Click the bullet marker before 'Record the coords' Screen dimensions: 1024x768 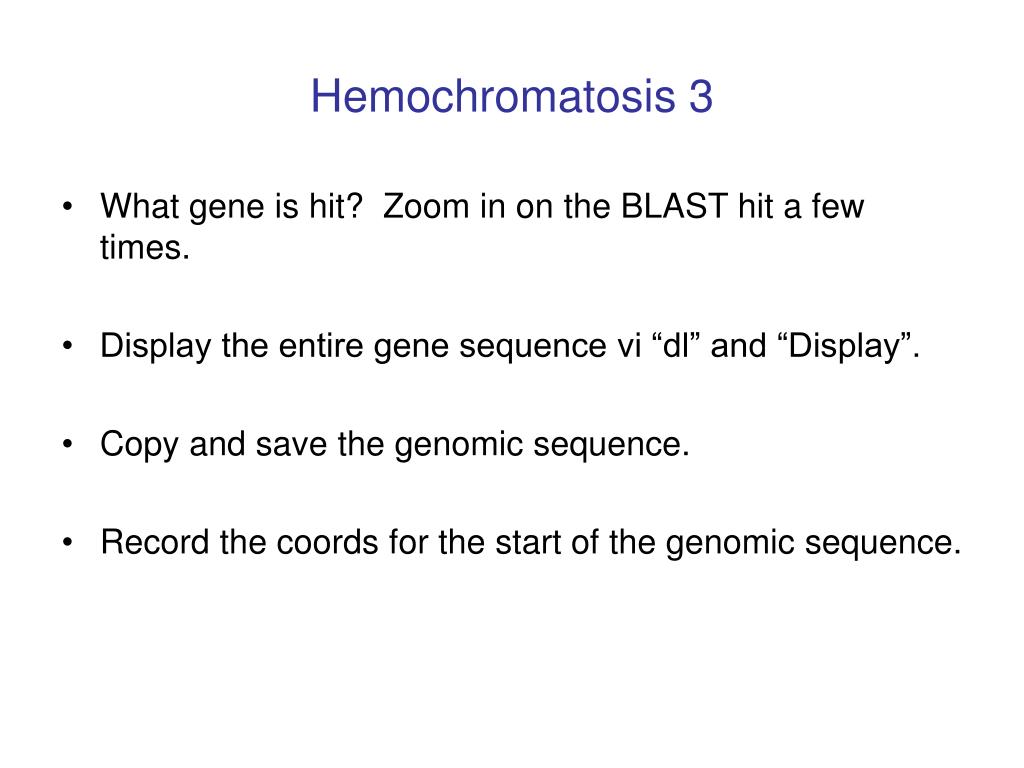click(x=67, y=543)
